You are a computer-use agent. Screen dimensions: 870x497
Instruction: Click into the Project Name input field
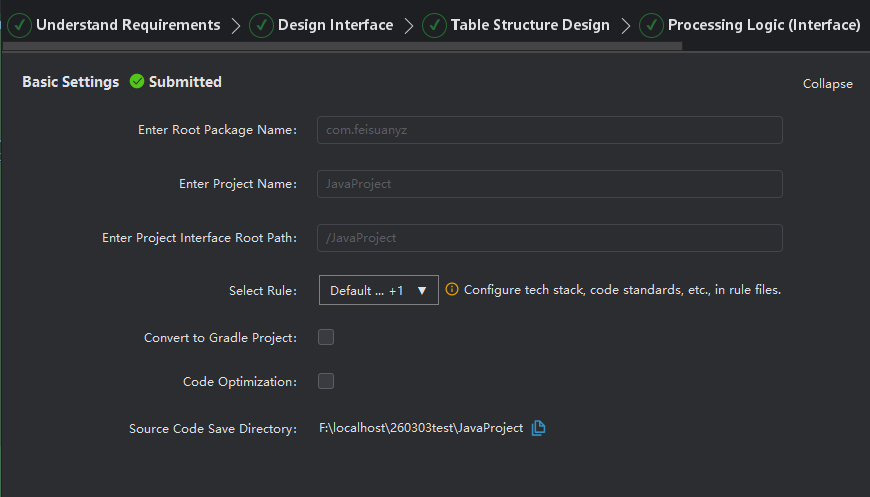coord(549,184)
